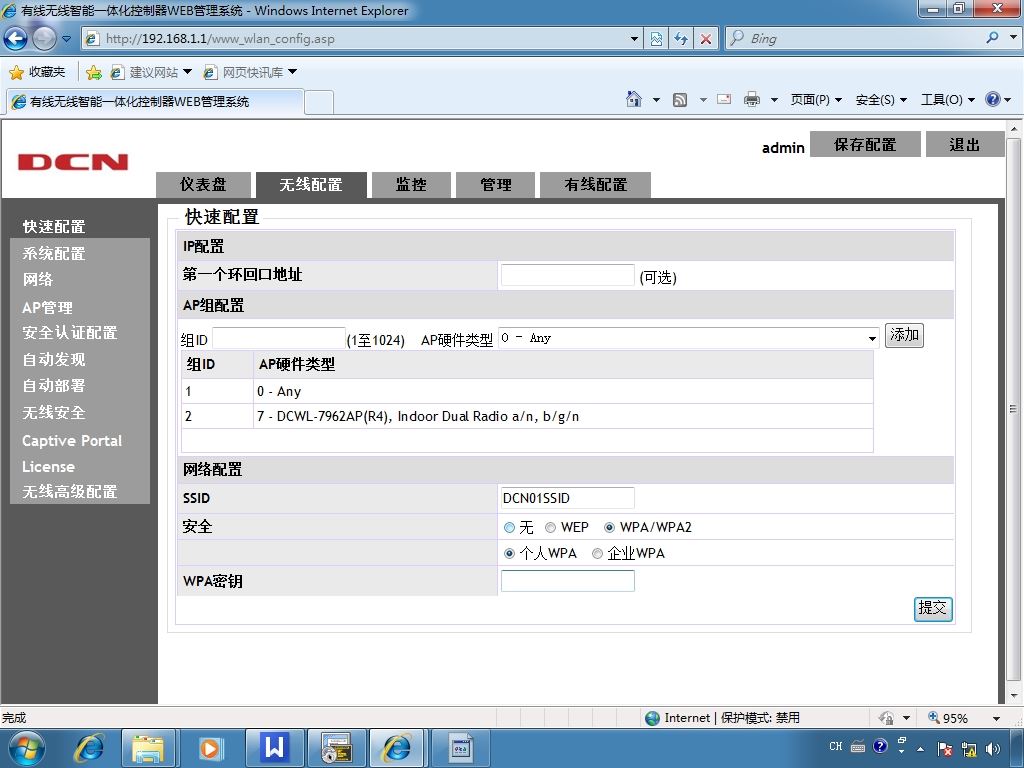The height and width of the screenshot is (768, 1024).
Task: Click the 提交 button
Action: tap(933, 609)
